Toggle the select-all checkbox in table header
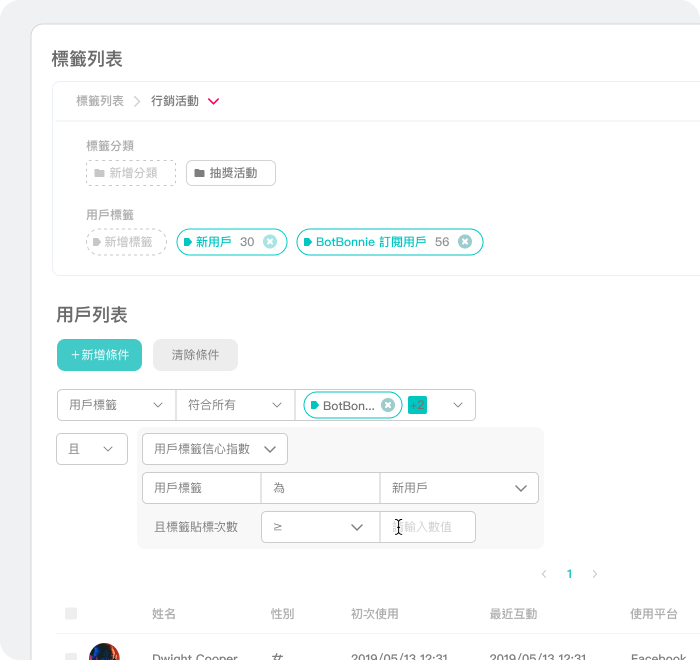Image resolution: width=700 pixels, height=660 pixels. click(x=71, y=614)
